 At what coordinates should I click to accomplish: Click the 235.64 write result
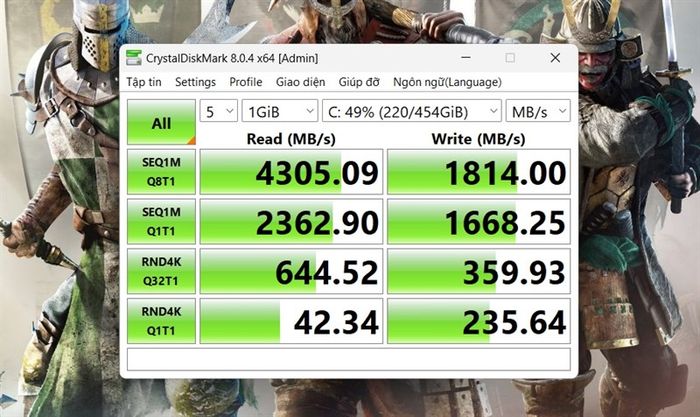pos(479,321)
